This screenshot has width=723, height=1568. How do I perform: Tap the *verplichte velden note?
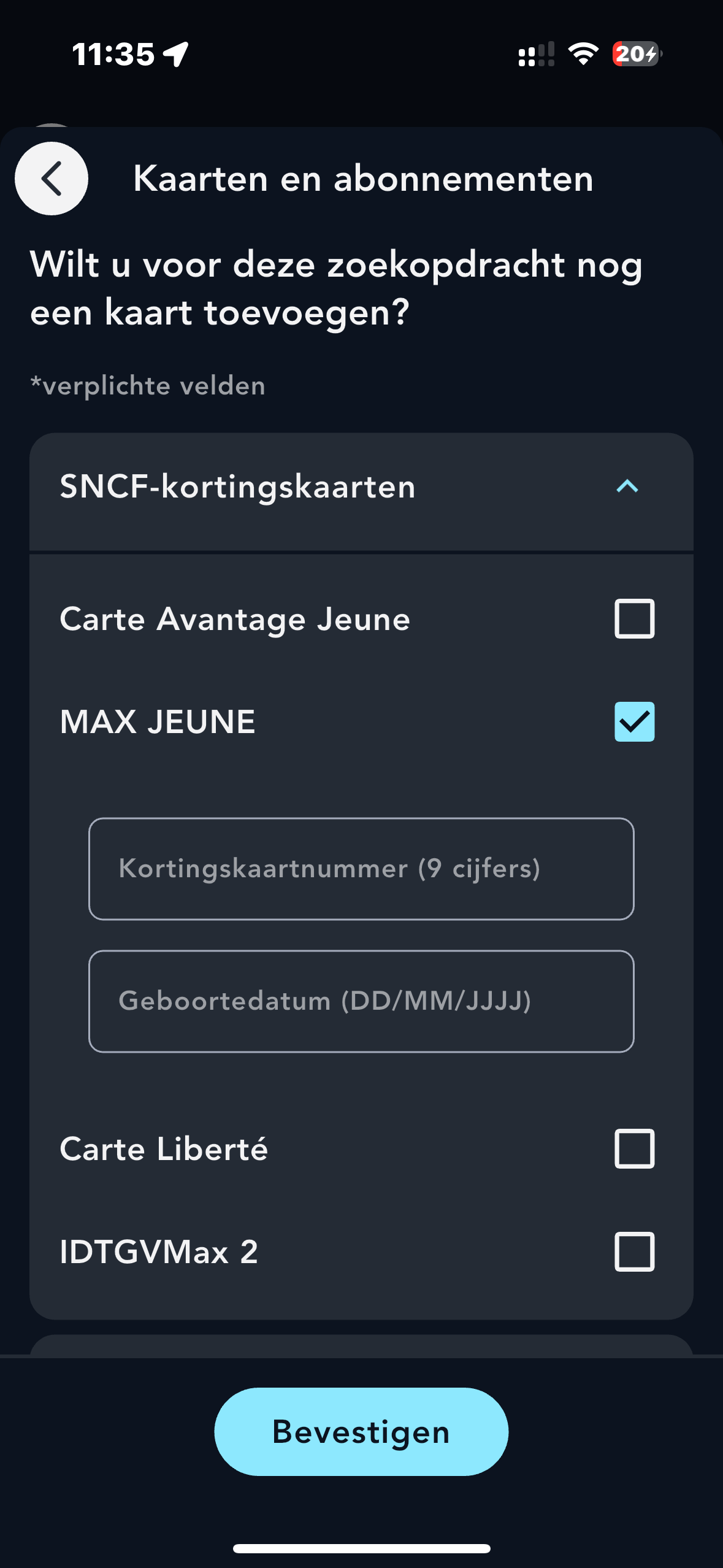click(148, 386)
